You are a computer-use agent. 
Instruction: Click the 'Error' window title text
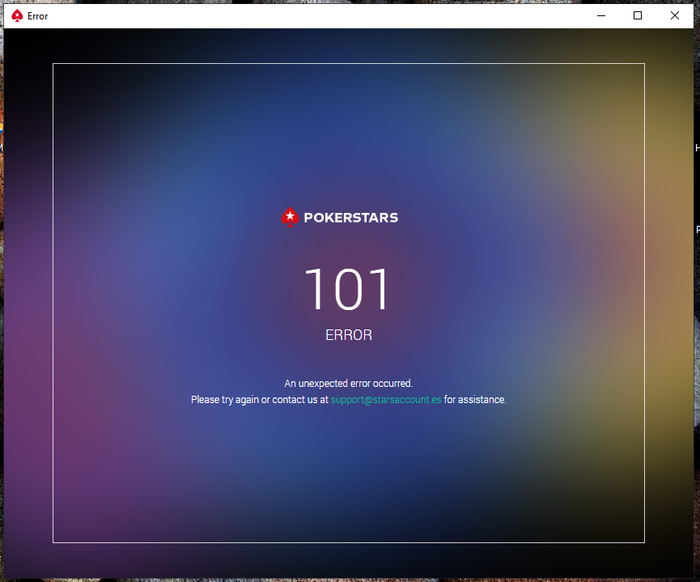point(38,16)
